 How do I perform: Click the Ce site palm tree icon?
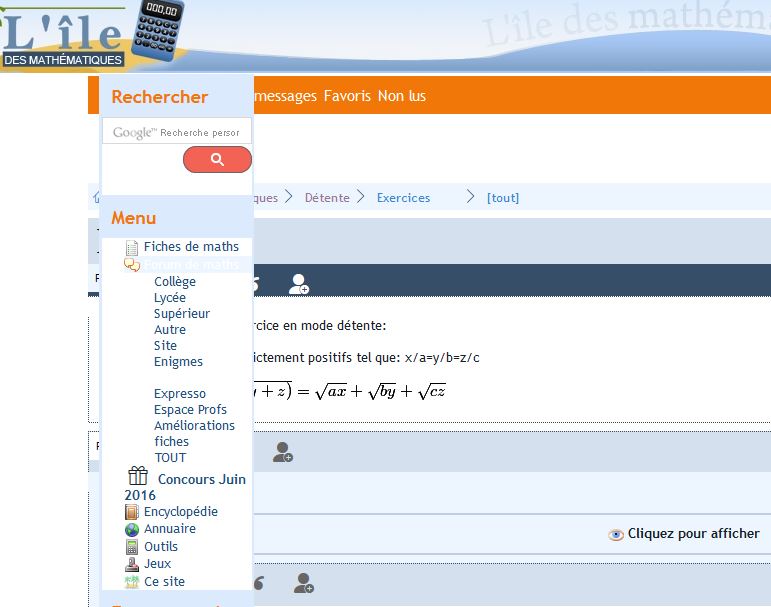[x=132, y=582]
